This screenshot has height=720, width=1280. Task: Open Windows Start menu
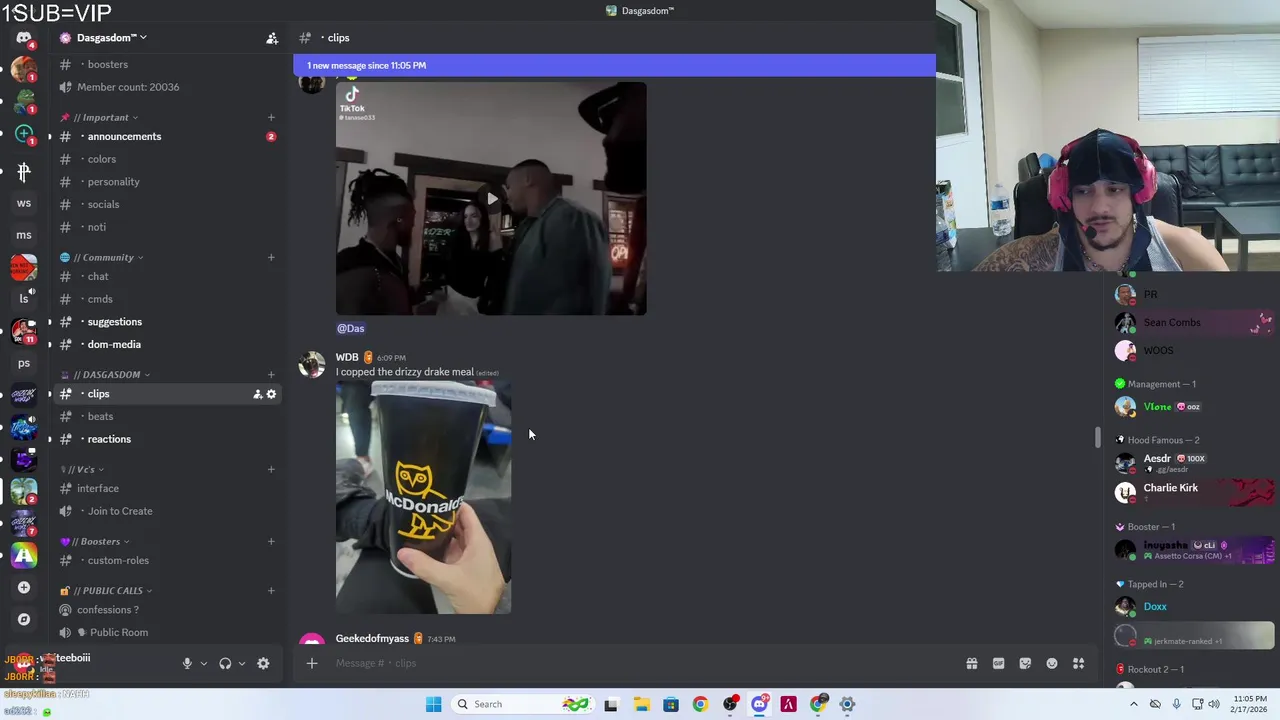(433, 704)
